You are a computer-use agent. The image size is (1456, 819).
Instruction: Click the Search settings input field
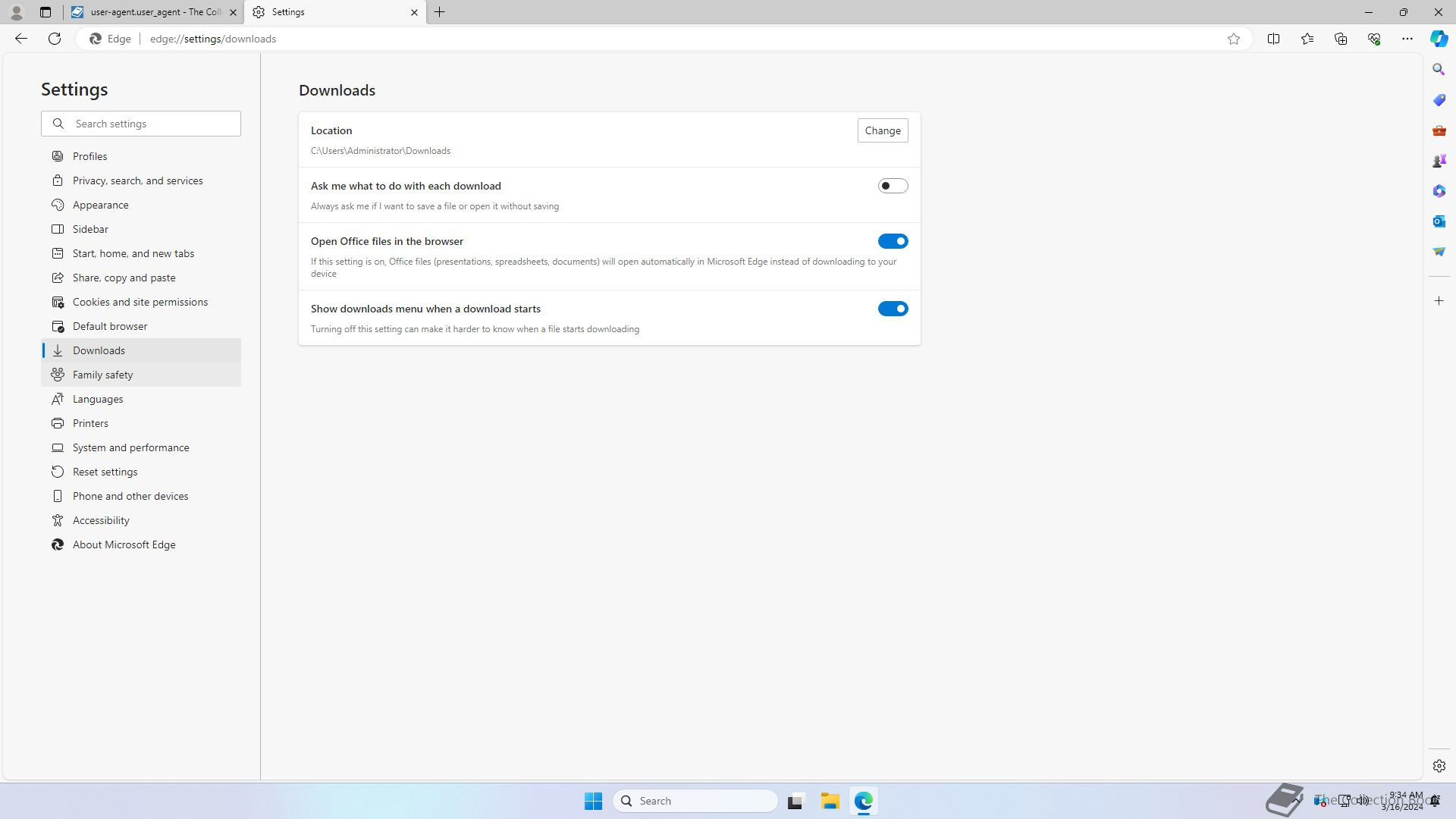[x=152, y=124]
